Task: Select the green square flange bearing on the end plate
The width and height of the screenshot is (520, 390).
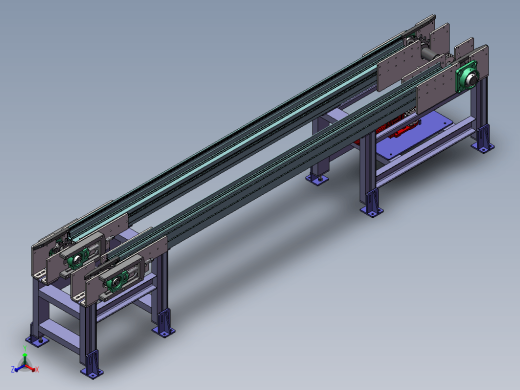Action: point(467,77)
